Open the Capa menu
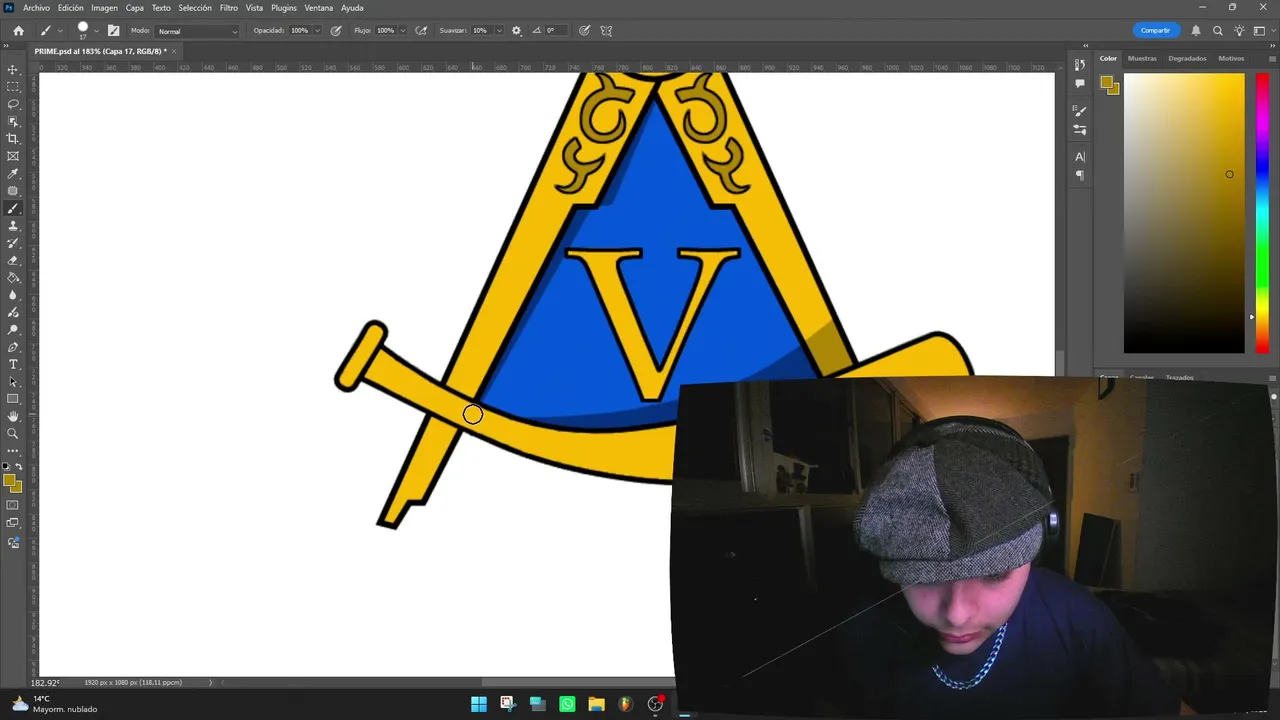Viewport: 1280px width, 720px height. [135, 8]
